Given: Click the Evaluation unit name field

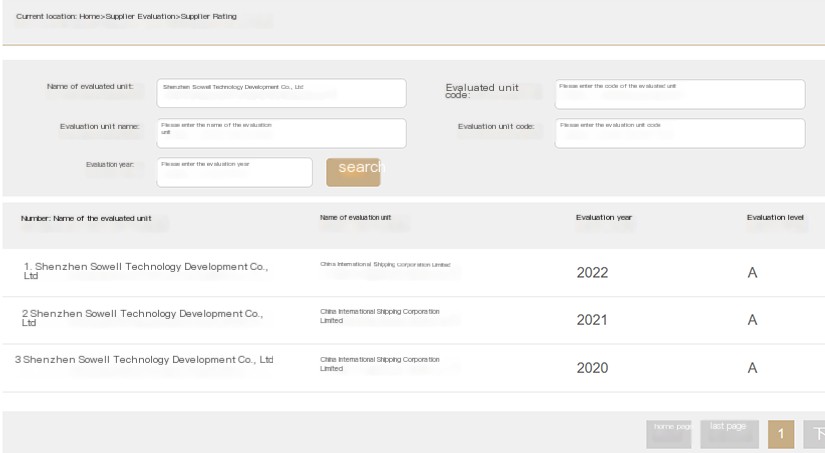Looking at the screenshot, I should pos(281,133).
